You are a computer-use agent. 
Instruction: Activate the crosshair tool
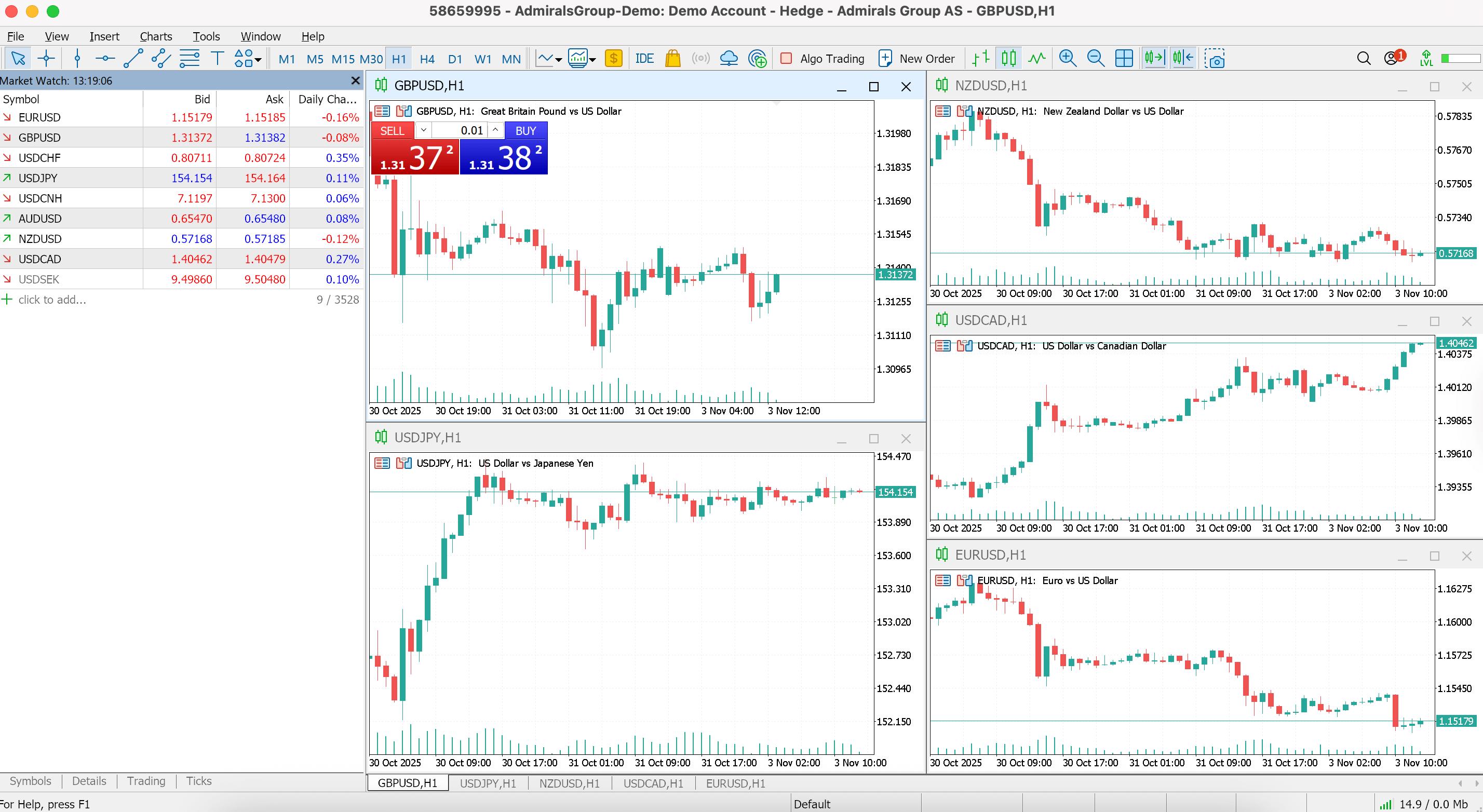pos(46,58)
